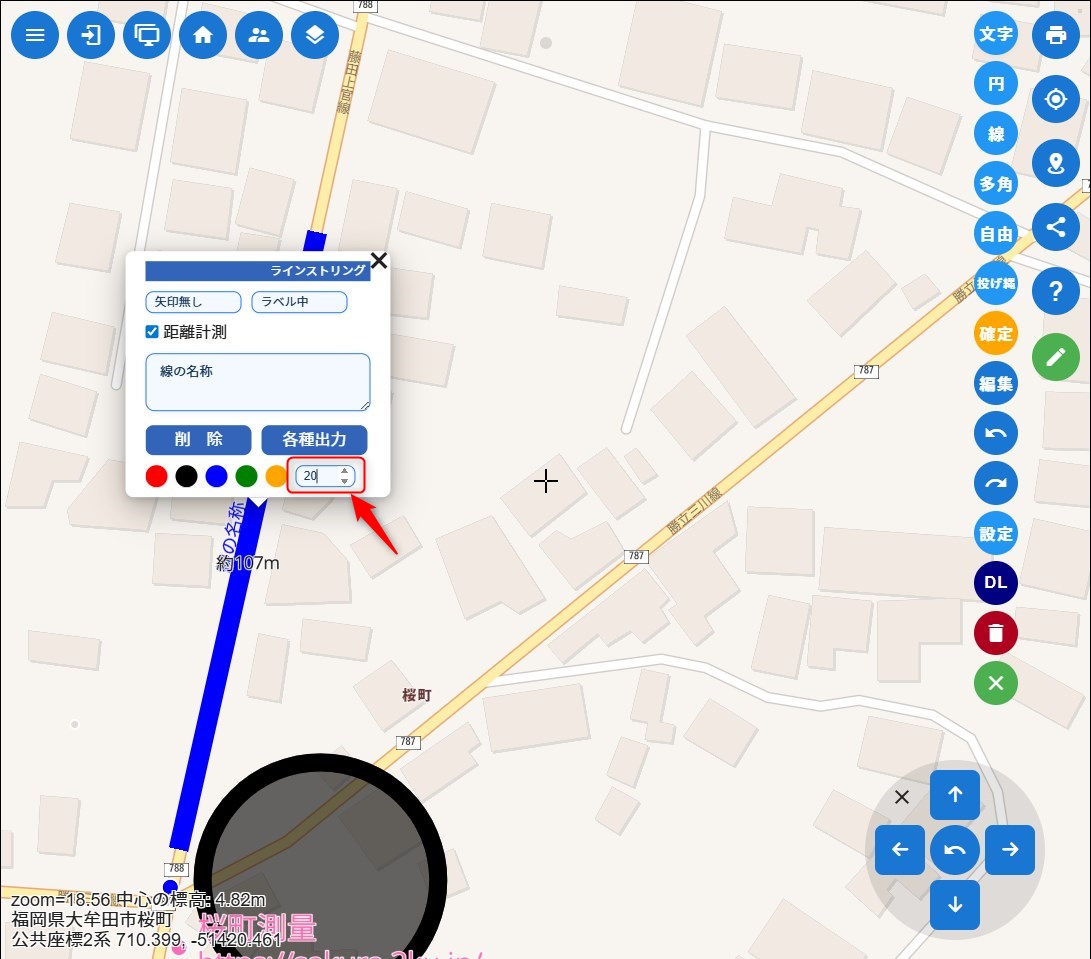Select the 多角 polygon drawing tool
This screenshot has height=959, width=1091.
click(995, 184)
